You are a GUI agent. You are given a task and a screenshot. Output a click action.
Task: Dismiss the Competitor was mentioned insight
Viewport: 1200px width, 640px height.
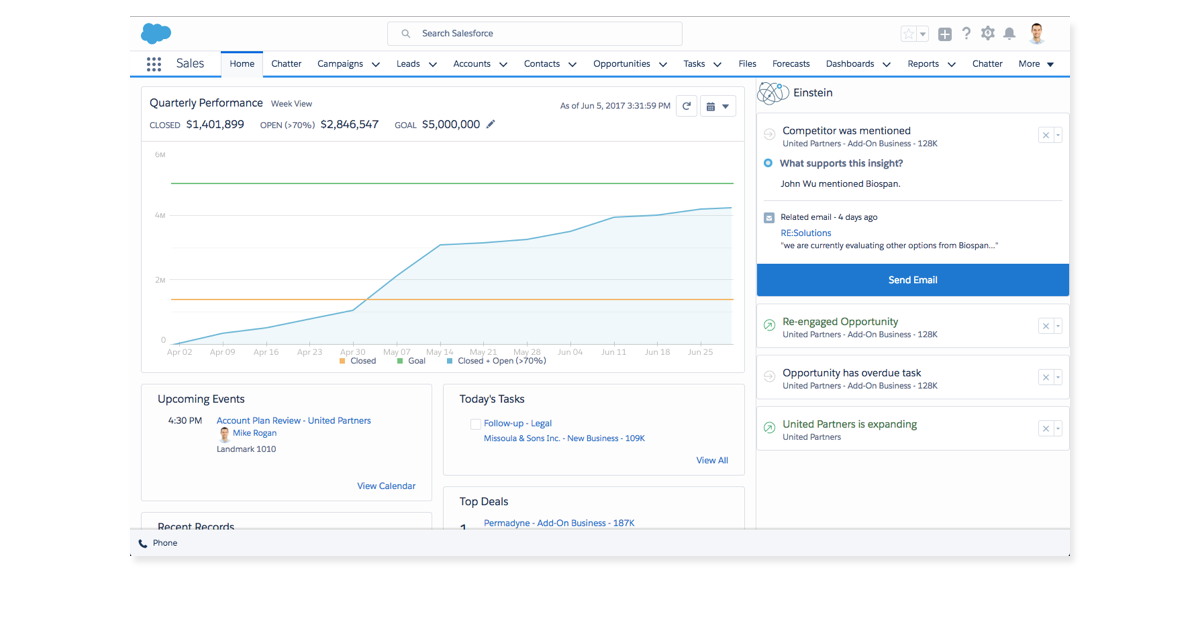click(1045, 135)
